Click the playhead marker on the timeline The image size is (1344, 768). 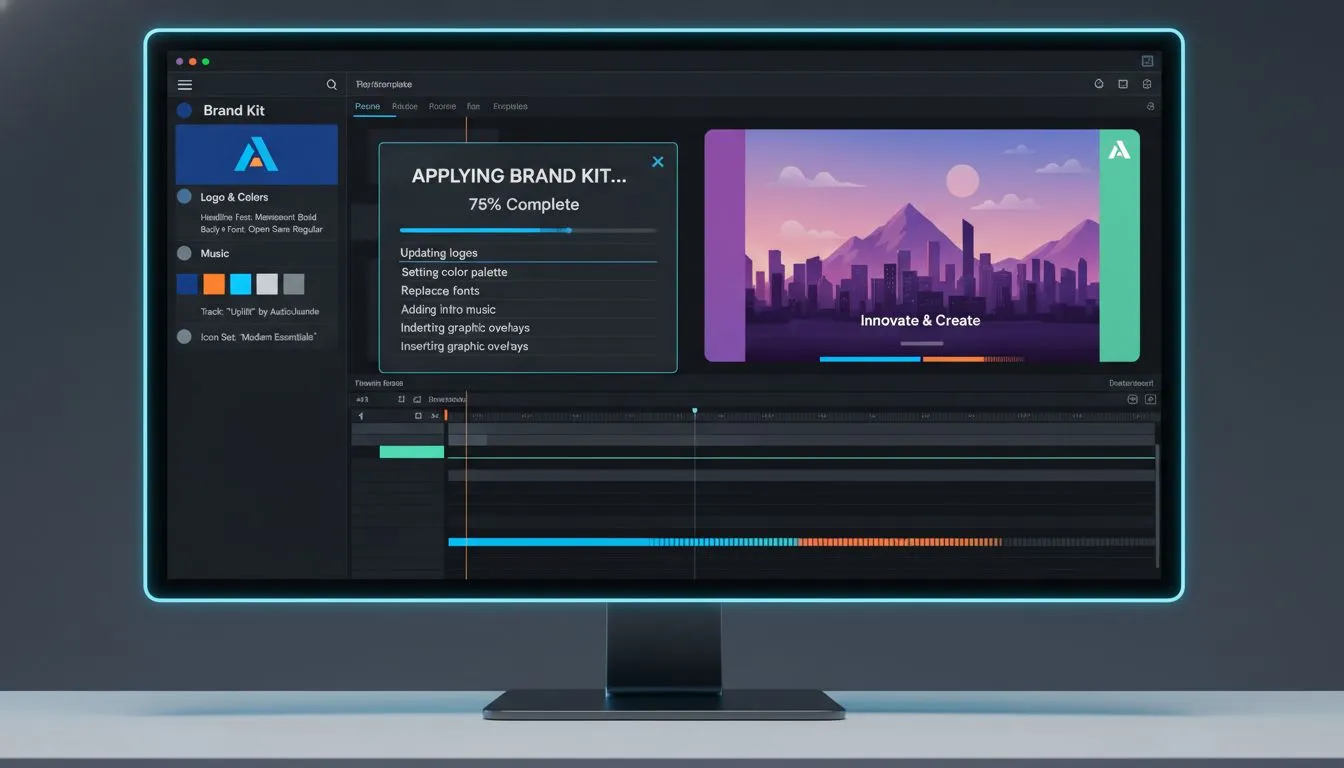(x=695, y=409)
